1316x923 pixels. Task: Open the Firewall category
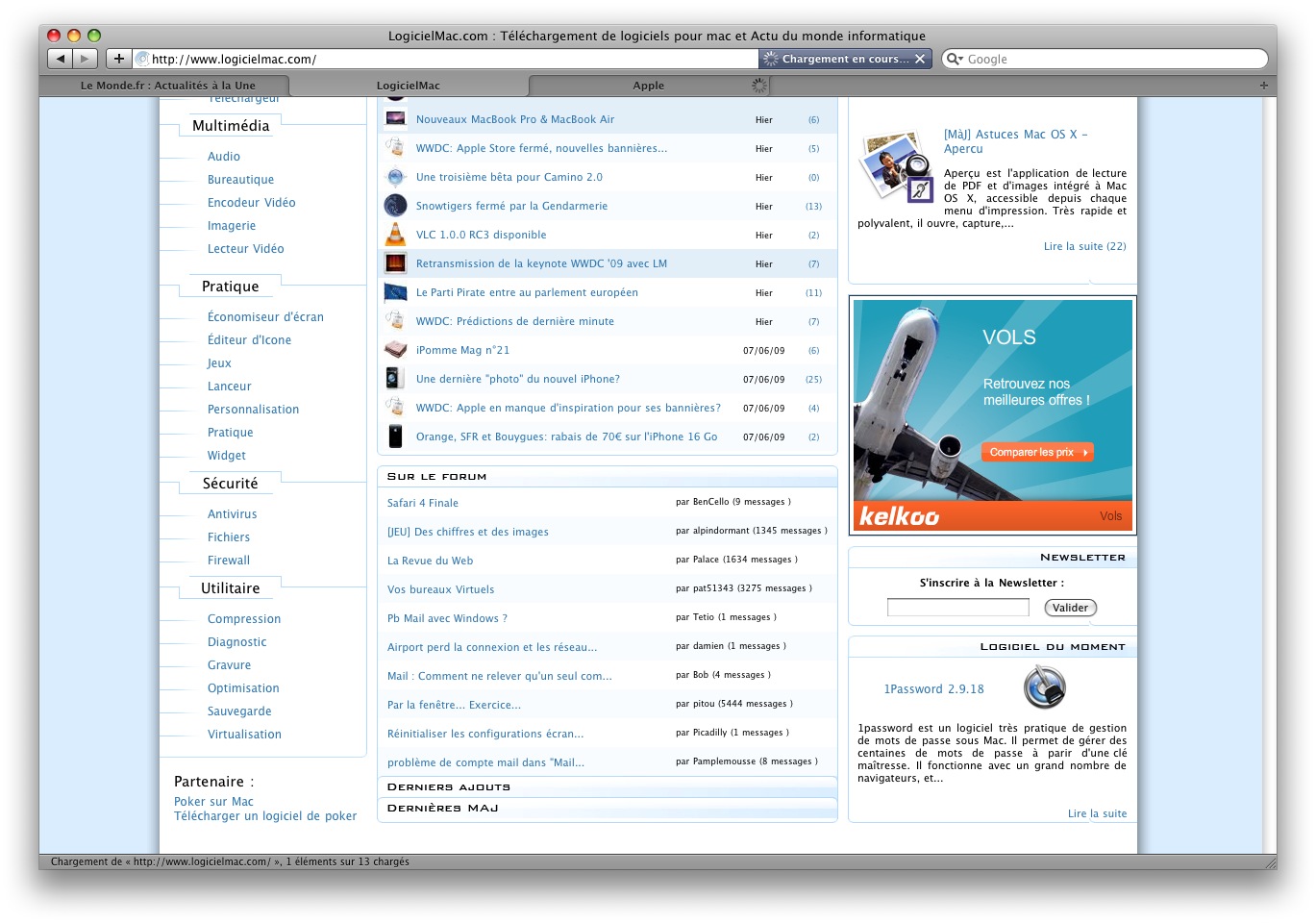tap(228, 561)
